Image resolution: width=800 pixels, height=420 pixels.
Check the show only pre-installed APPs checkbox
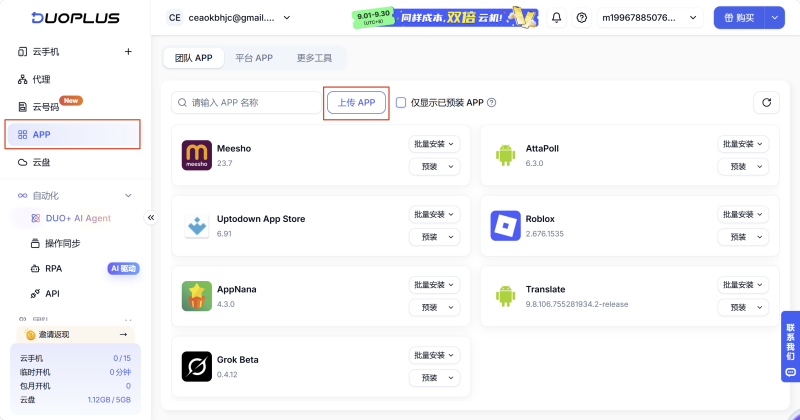click(401, 103)
